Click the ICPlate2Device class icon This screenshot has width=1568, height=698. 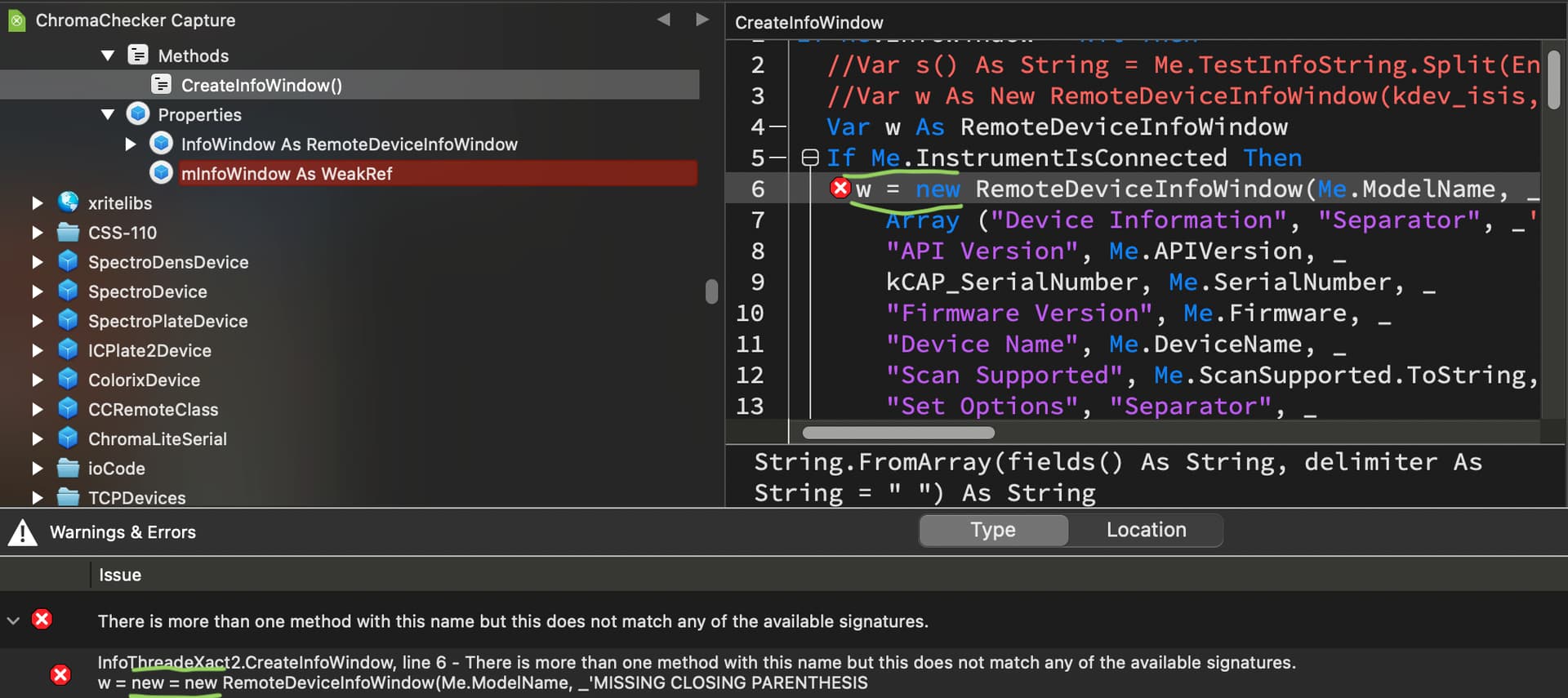click(69, 349)
